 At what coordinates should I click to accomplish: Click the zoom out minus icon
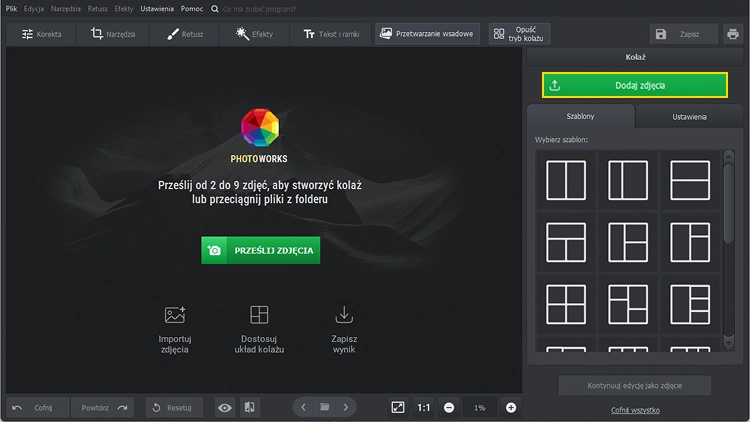coord(449,407)
